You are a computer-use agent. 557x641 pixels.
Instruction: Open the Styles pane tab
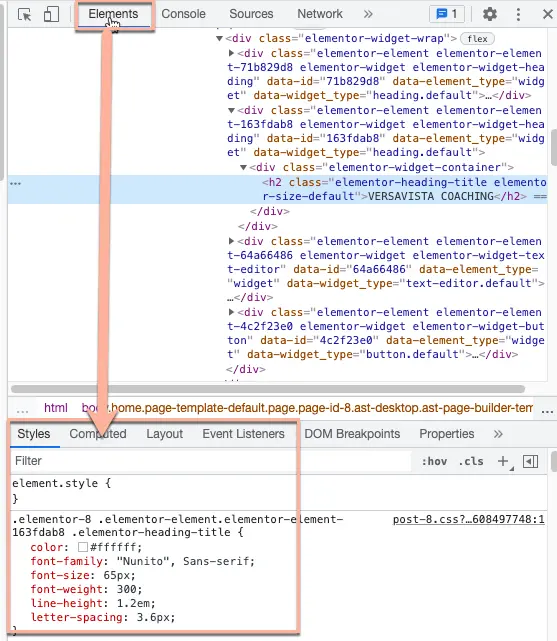[x=34, y=434]
